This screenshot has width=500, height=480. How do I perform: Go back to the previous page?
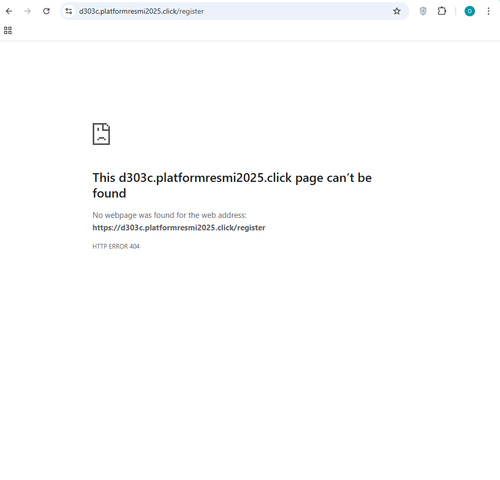tap(9, 11)
